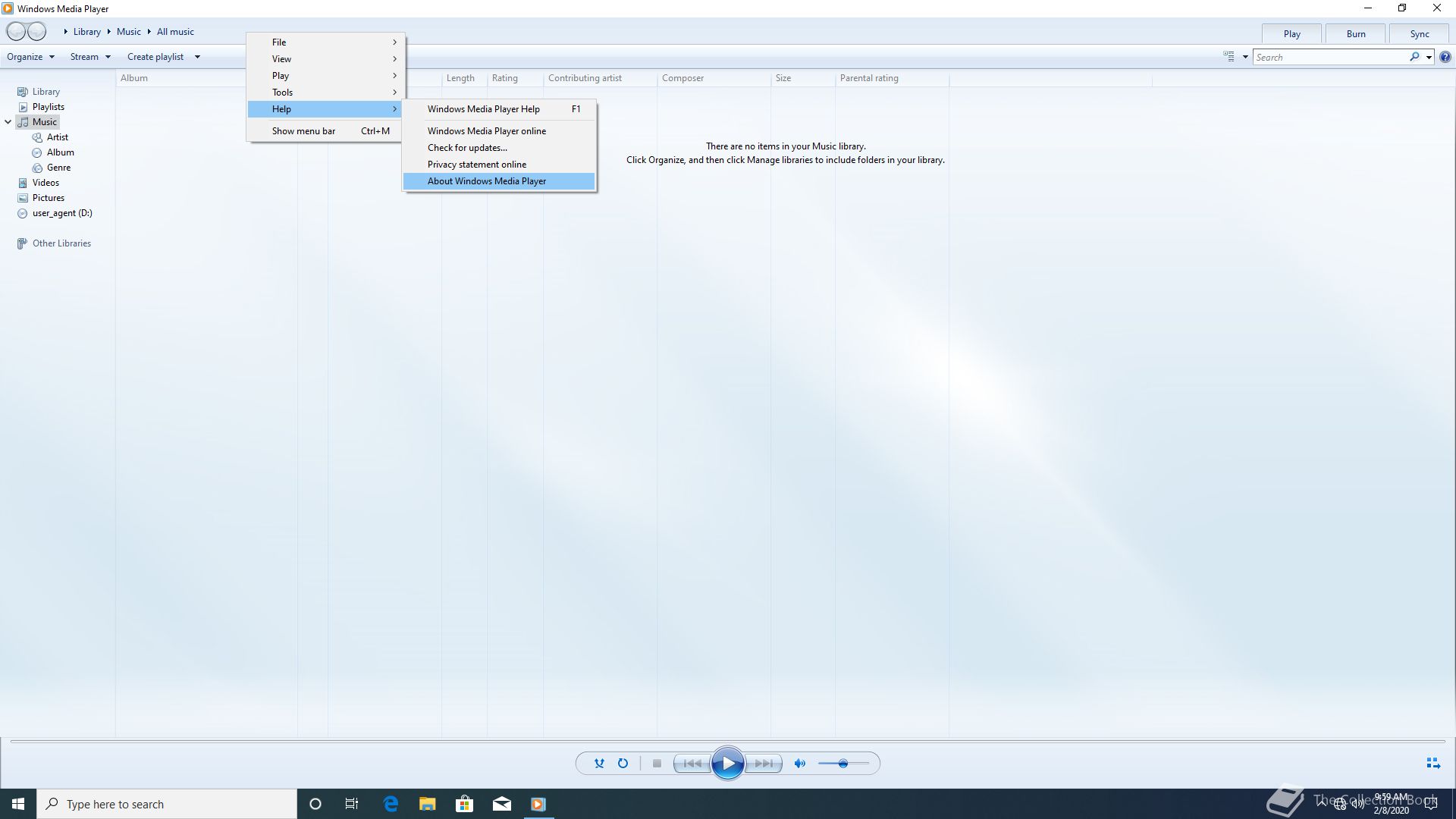Open the Help question mark icon
Viewport: 1456px width, 819px height.
click(1445, 57)
